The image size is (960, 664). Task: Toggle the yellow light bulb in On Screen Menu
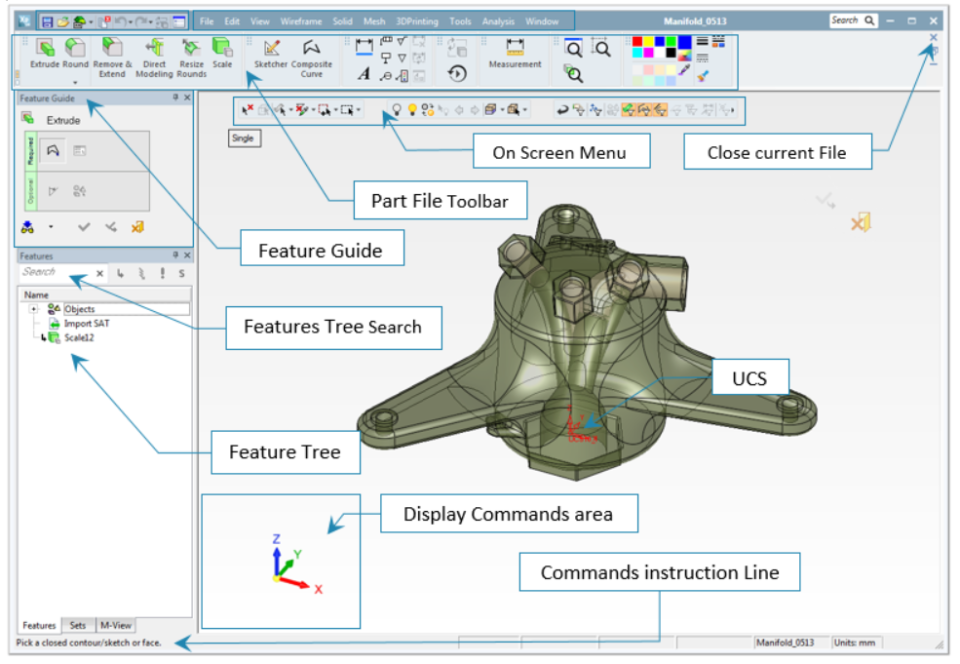(x=412, y=109)
